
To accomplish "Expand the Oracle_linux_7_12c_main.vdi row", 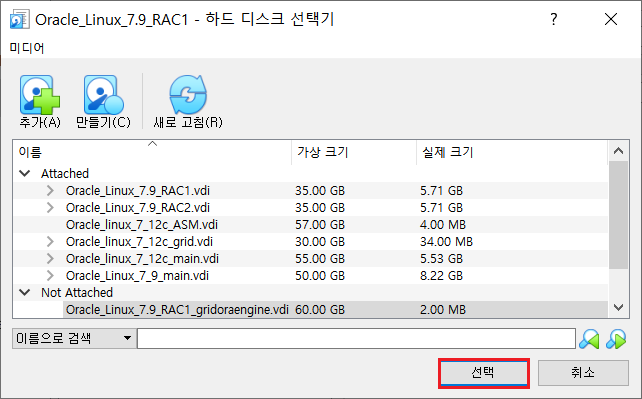I will [x=50, y=259].
